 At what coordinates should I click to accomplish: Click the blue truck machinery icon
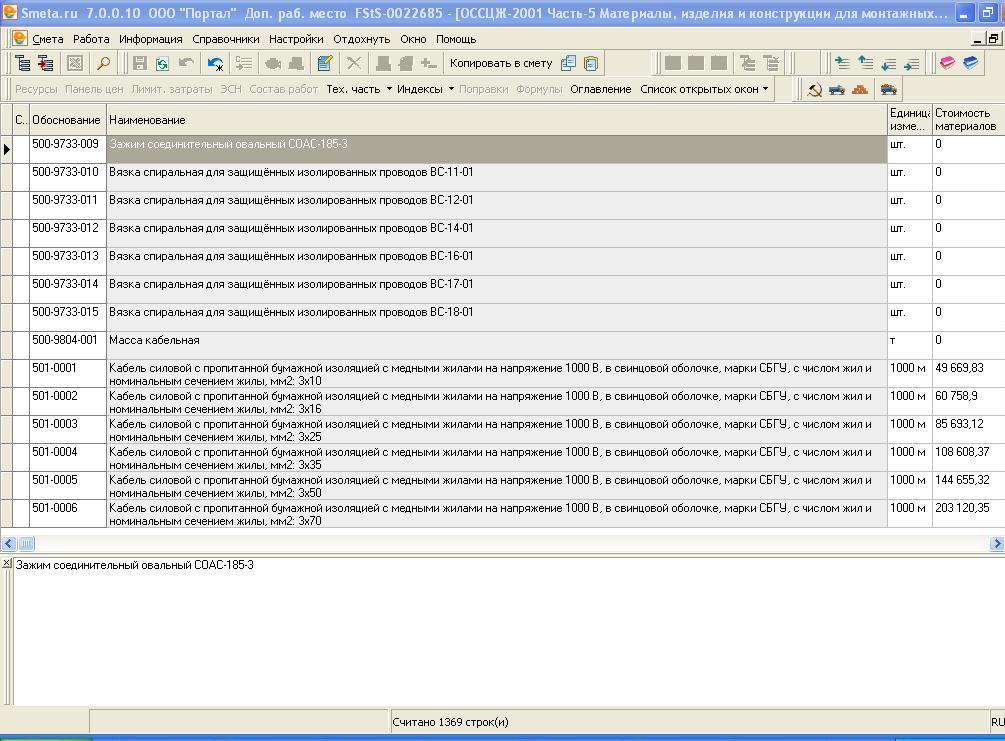837,90
